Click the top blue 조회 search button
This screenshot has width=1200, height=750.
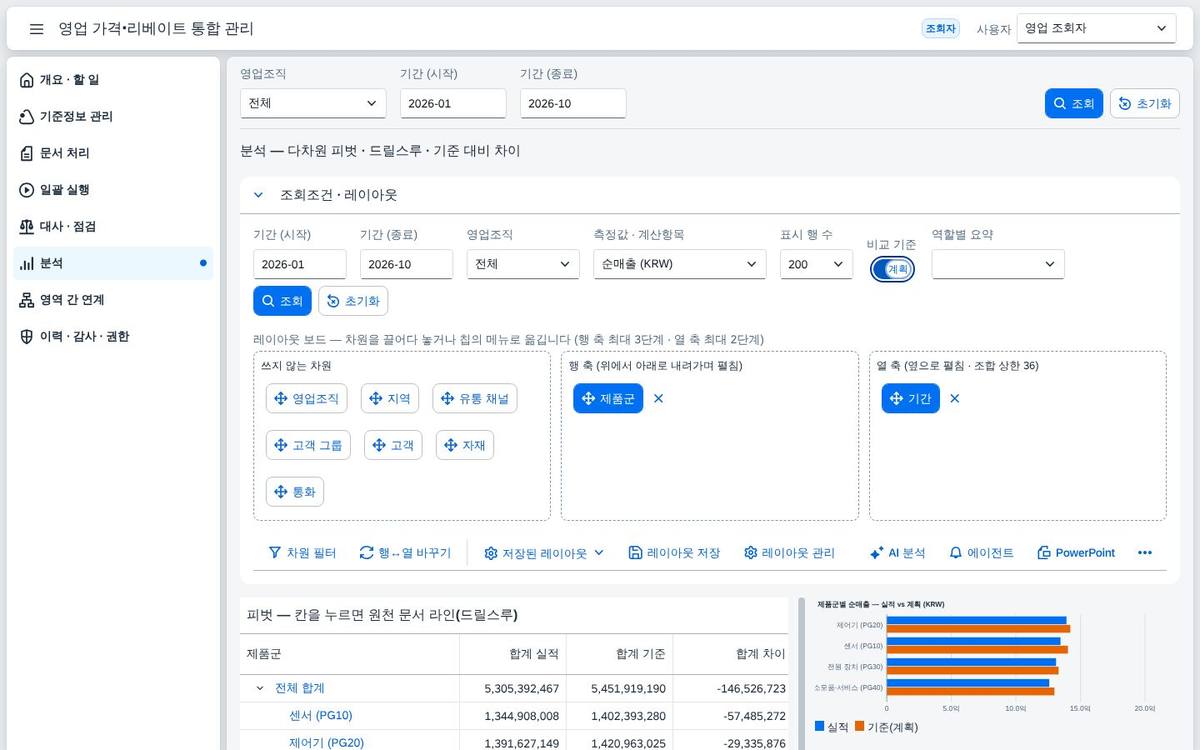coord(1074,103)
